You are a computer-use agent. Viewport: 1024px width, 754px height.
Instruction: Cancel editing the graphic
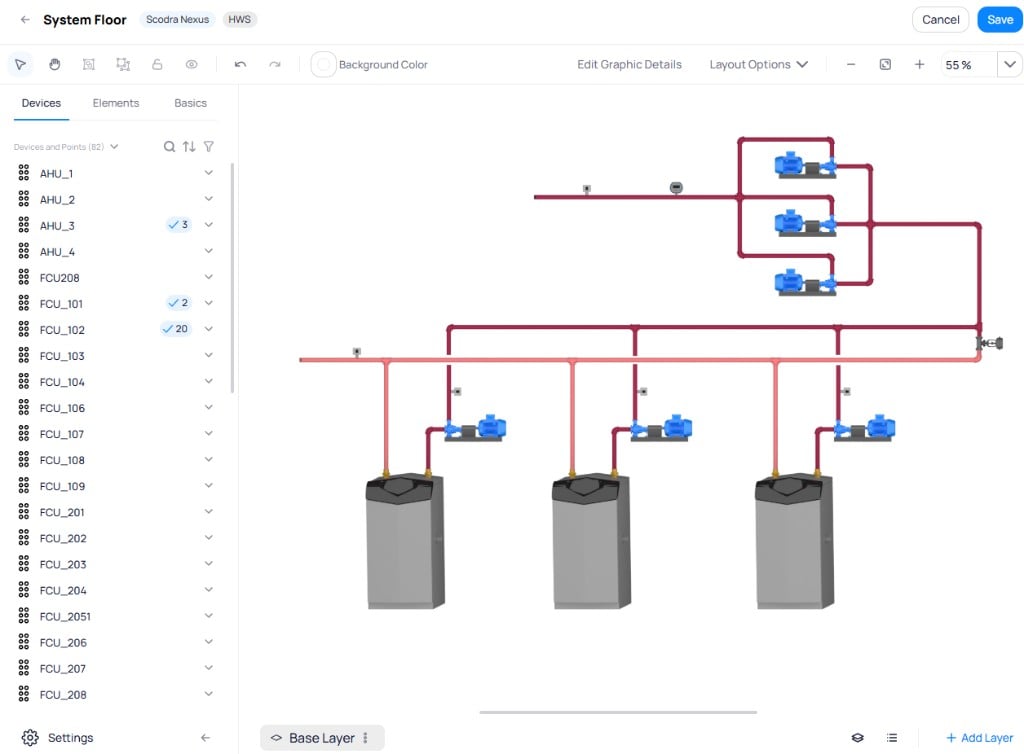940,20
